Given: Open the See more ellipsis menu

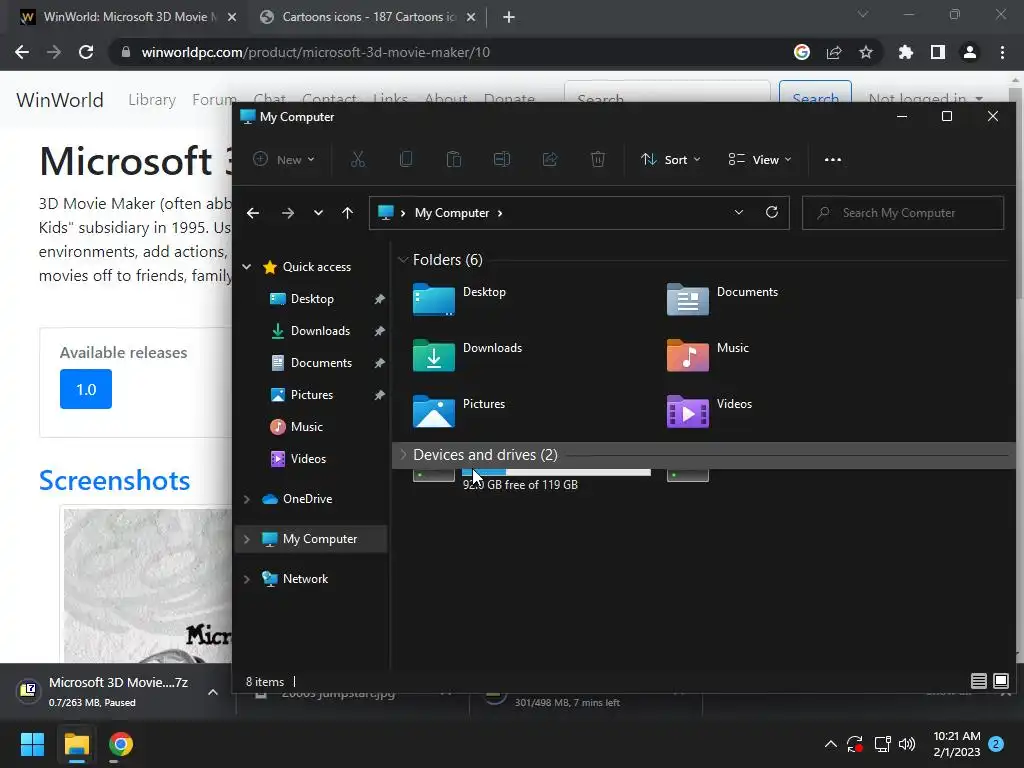Looking at the screenshot, I should 833,159.
